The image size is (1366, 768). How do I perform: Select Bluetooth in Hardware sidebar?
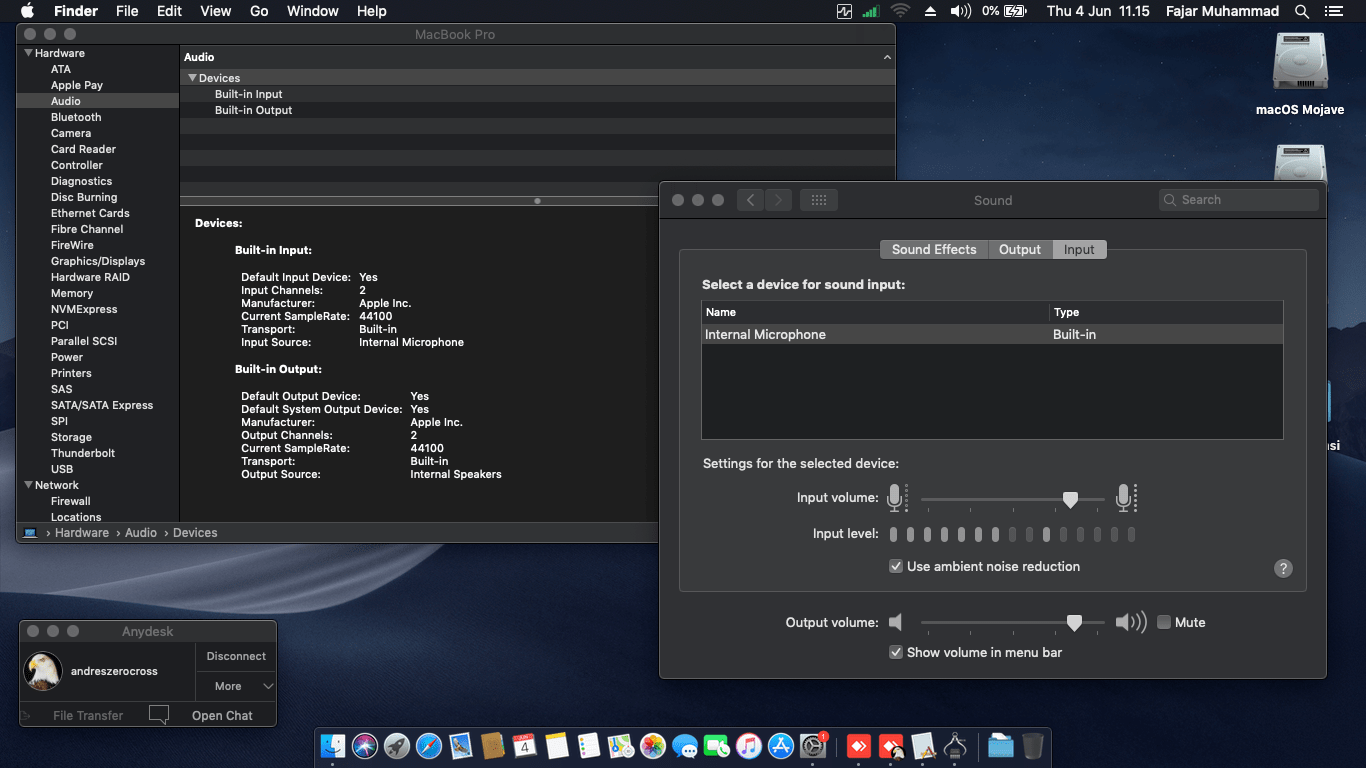coord(76,117)
